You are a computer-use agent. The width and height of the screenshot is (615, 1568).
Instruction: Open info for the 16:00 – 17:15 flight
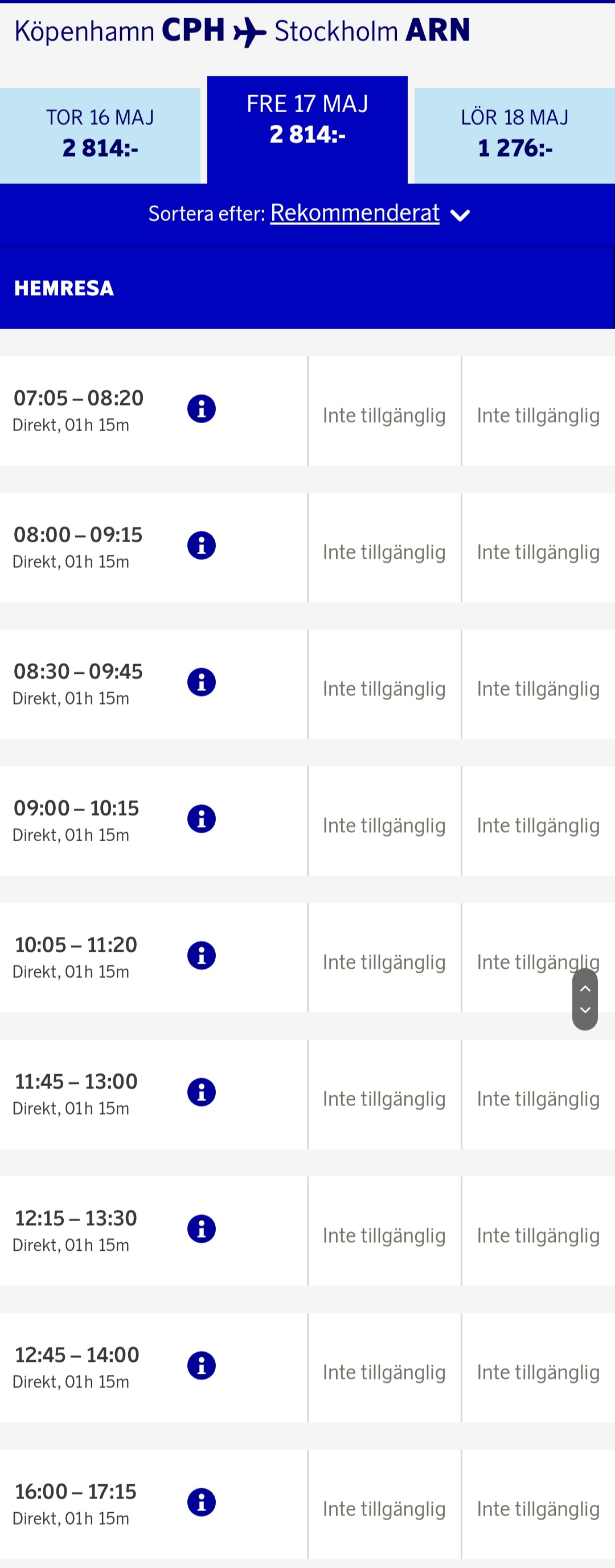[x=202, y=1502]
